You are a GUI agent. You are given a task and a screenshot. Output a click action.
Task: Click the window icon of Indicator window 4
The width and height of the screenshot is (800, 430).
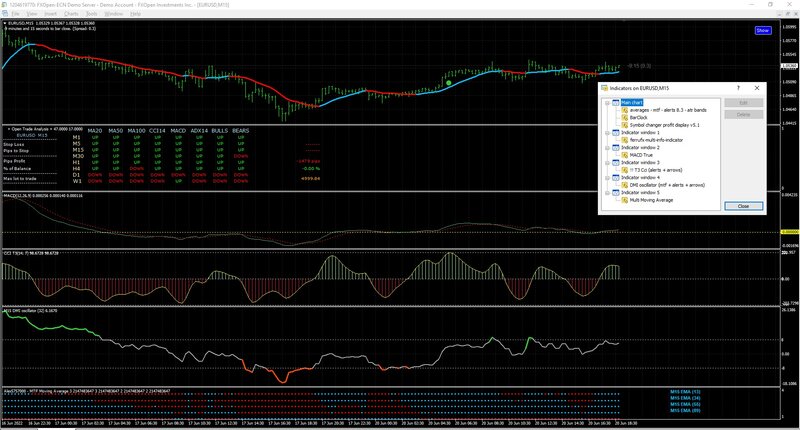616,178
